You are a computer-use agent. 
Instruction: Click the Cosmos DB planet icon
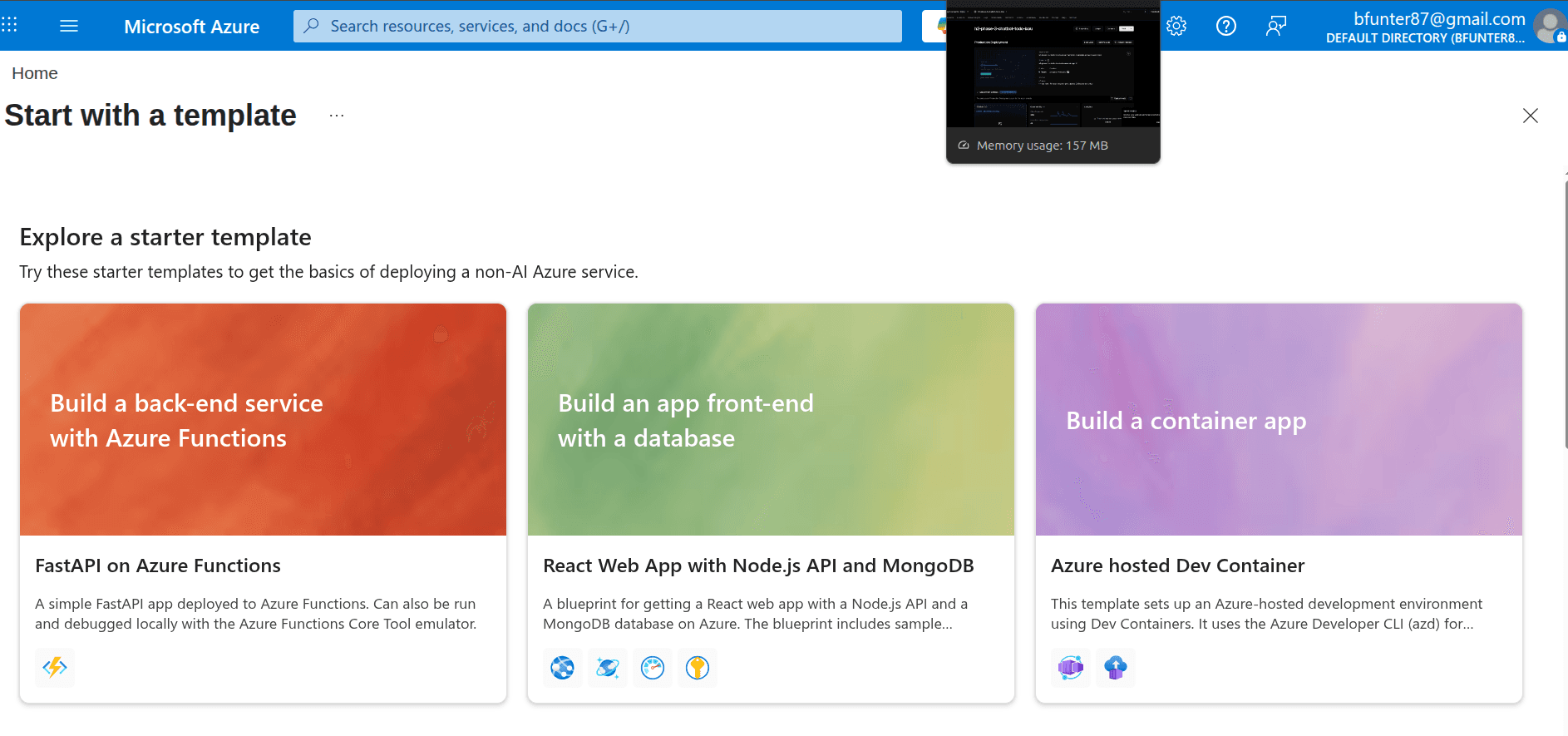coord(608,667)
